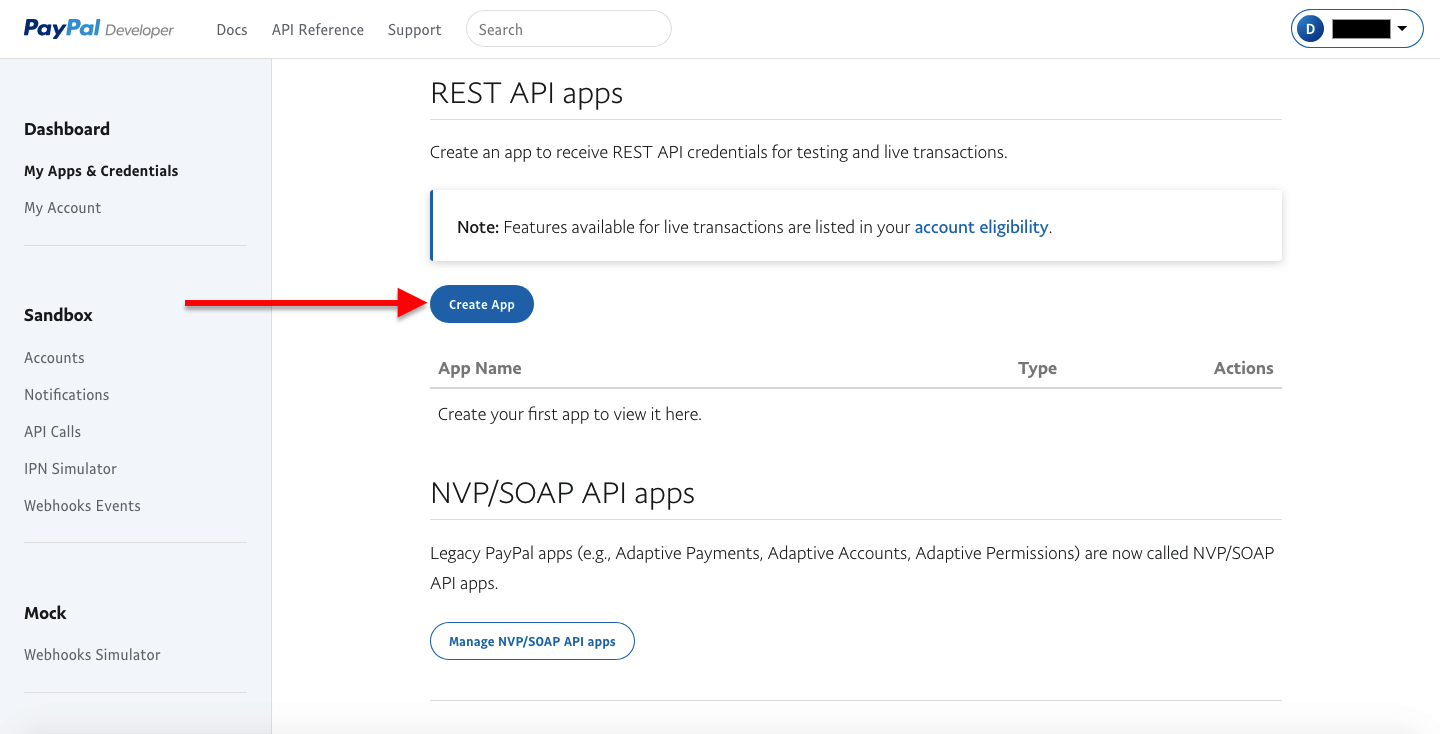Open the Docs menu
Viewport: 1440px width, 734px height.
231,30
